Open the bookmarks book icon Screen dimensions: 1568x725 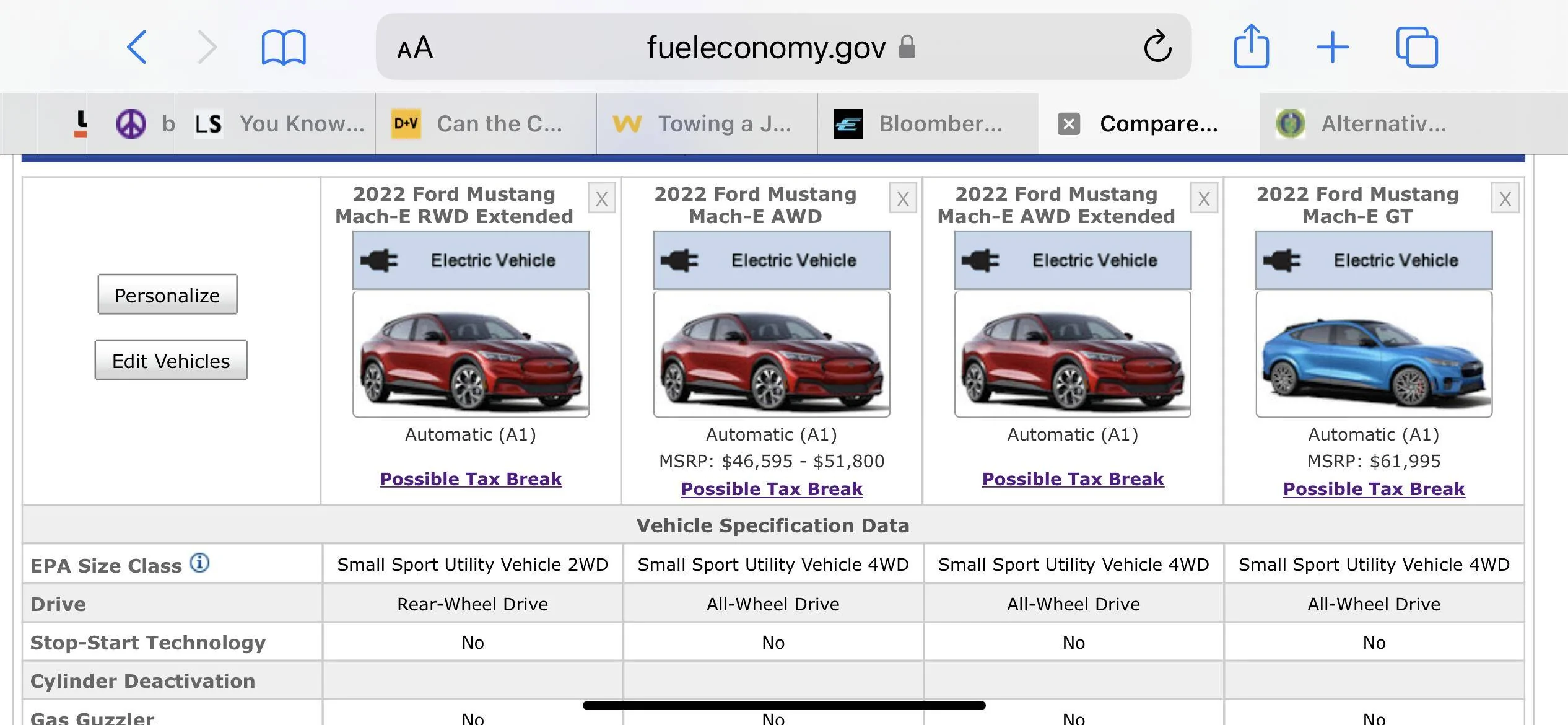click(x=284, y=47)
